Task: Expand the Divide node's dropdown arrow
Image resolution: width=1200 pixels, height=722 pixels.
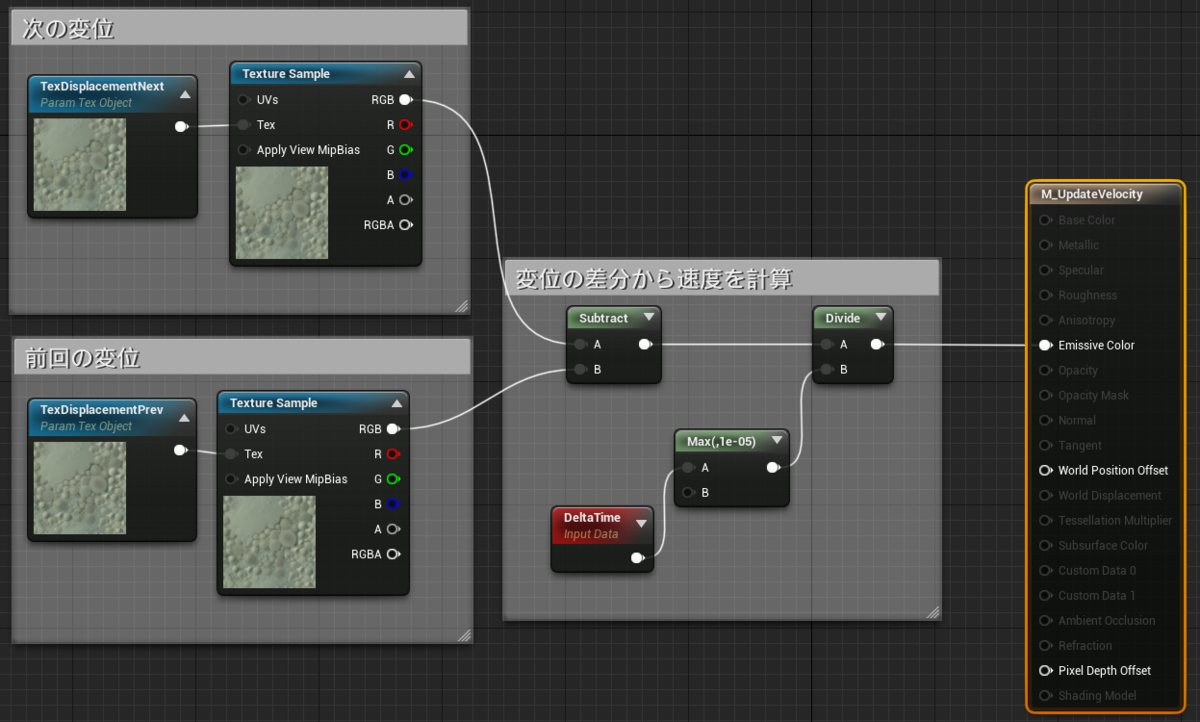Action: pyautogui.click(x=880, y=318)
